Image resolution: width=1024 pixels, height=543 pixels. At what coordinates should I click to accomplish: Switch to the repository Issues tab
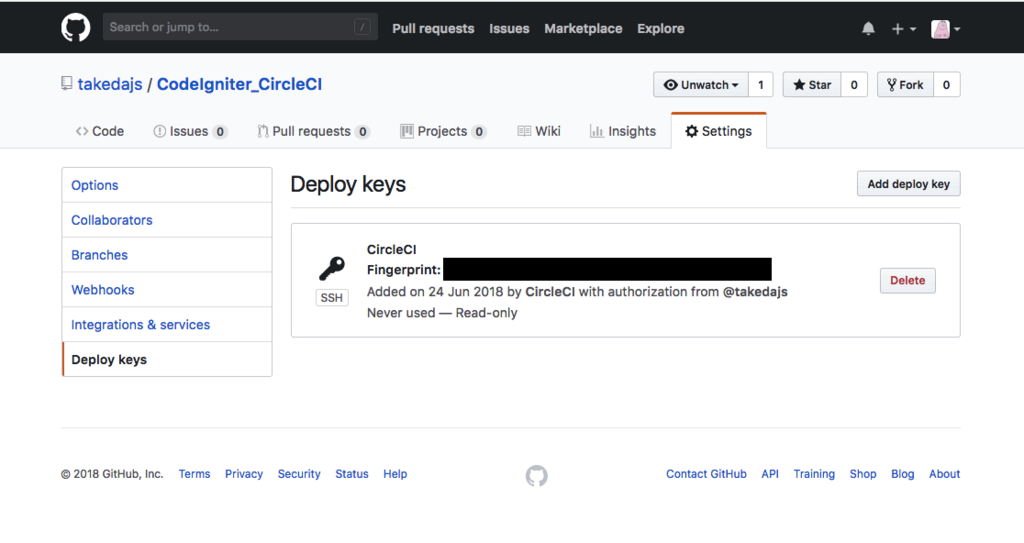tap(190, 131)
